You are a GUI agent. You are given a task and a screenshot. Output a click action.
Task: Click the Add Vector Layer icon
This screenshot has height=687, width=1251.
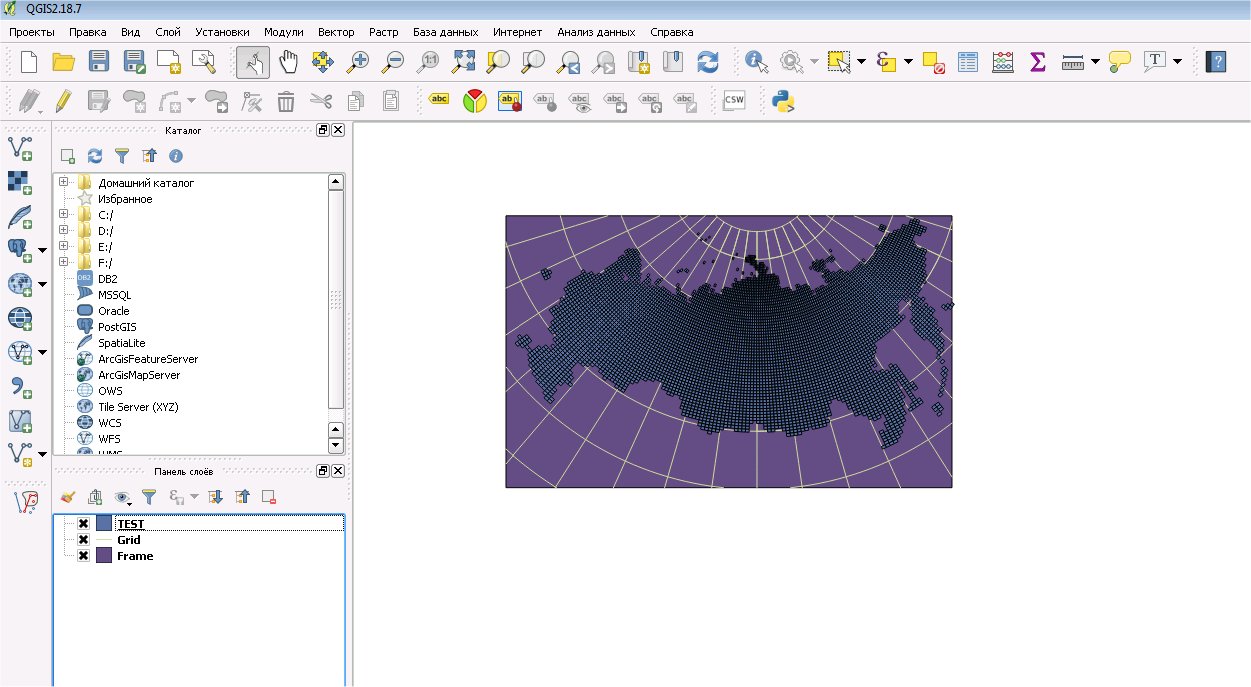click(20, 149)
